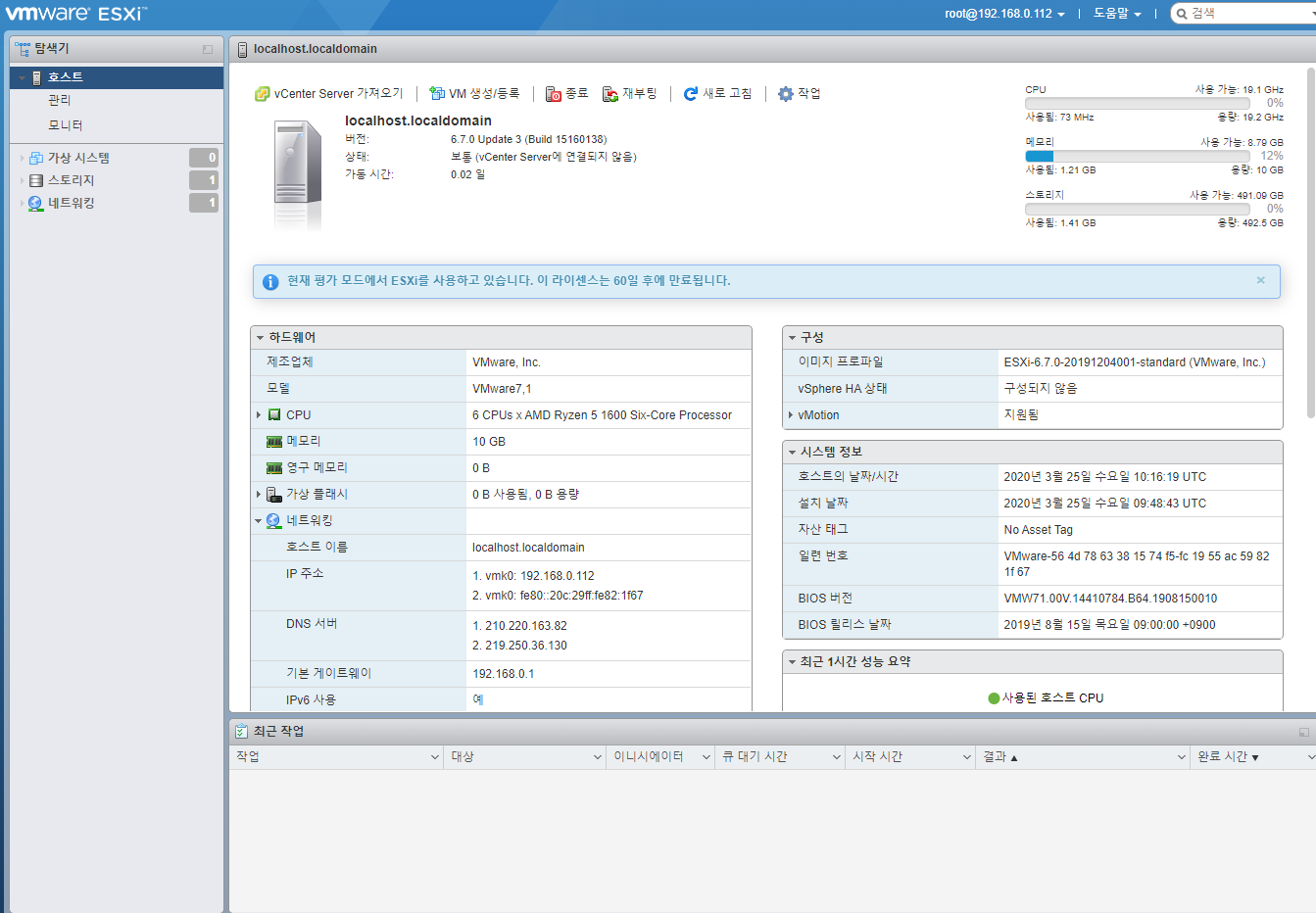The height and width of the screenshot is (913, 1316).
Task: Collapse the 구성 panel
Action: 792,338
